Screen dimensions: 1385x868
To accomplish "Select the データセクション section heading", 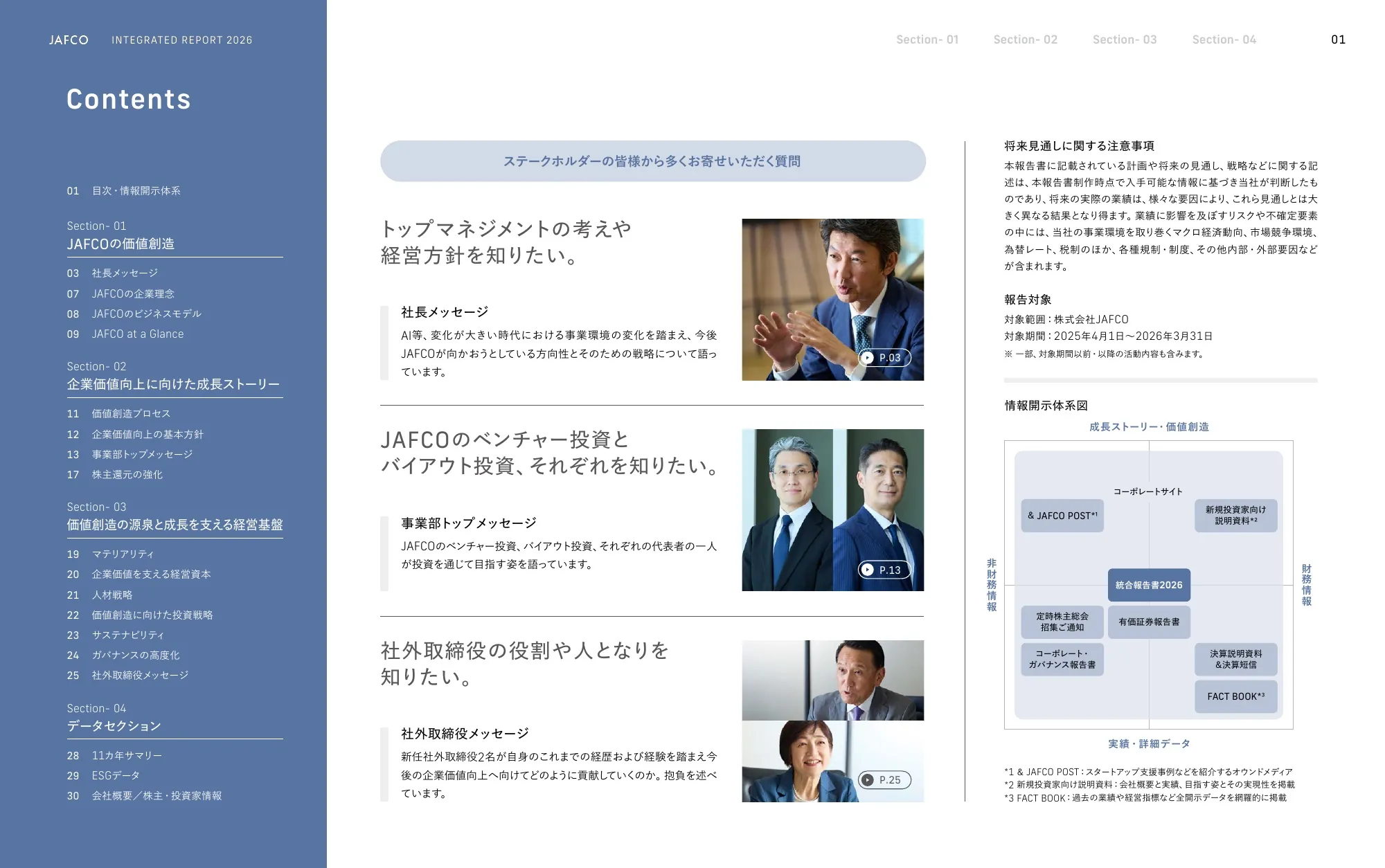I will (114, 725).
